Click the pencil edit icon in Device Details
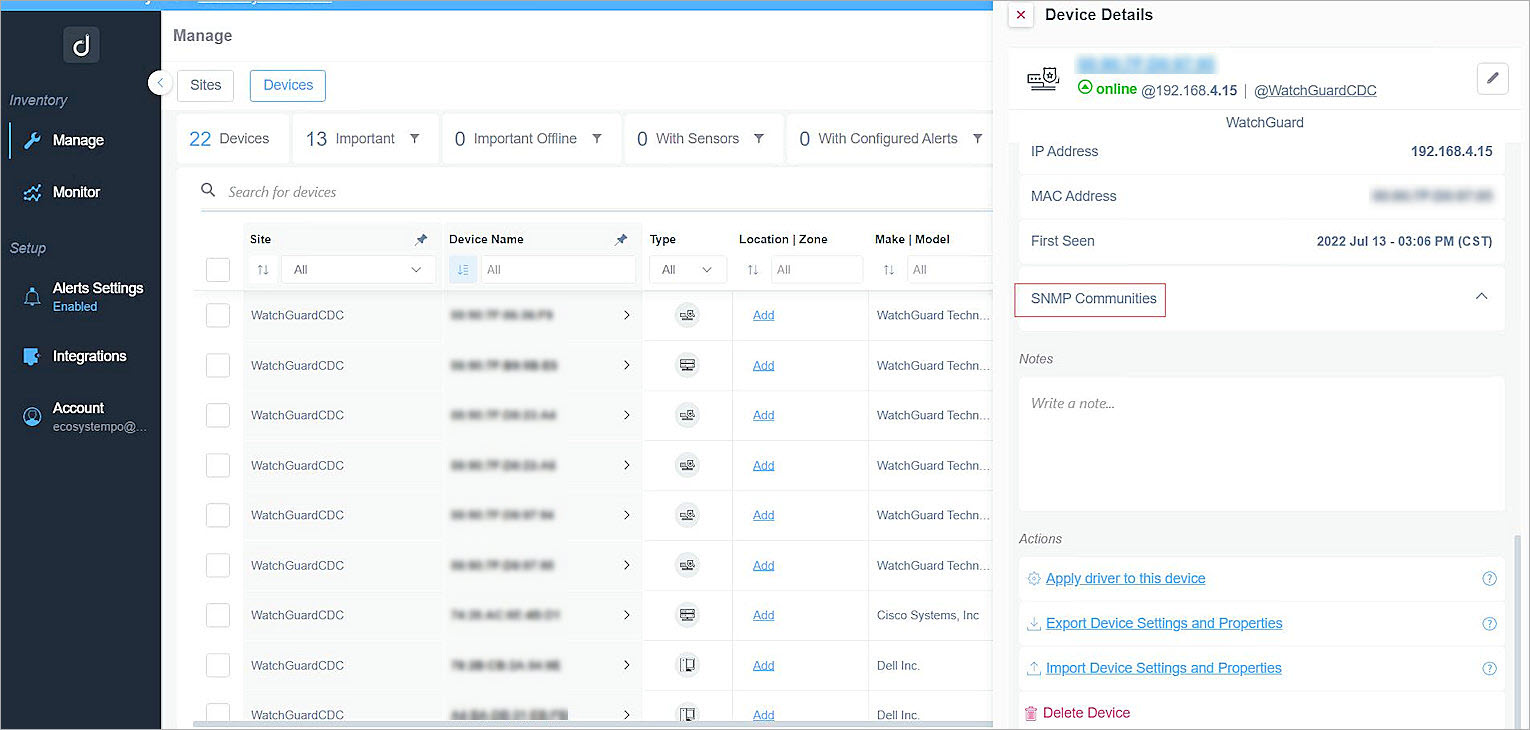Screen dimensions: 1530x730 pyautogui.click(x=1492, y=79)
